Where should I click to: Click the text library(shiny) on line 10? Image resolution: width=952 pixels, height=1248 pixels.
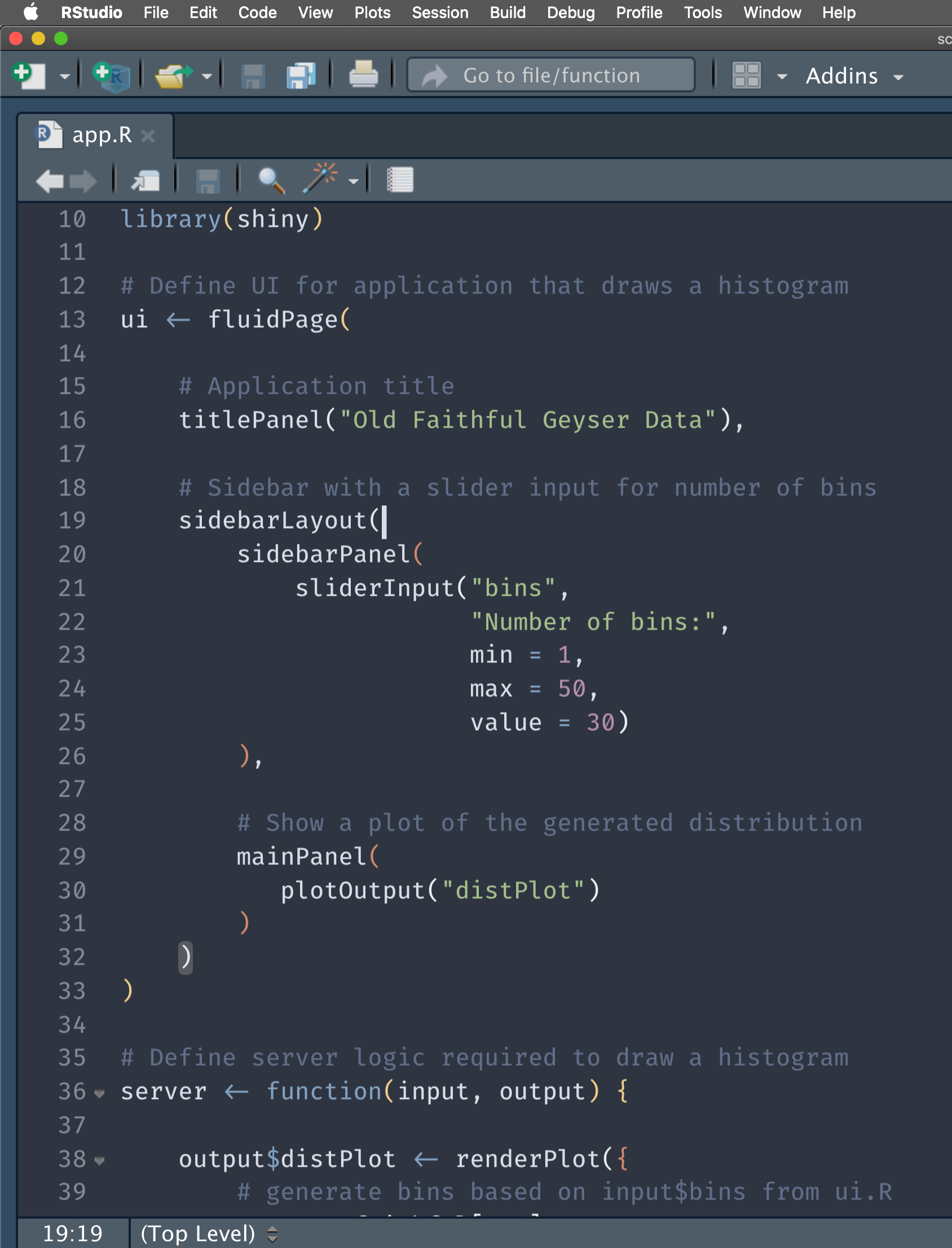tap(222, 219)
